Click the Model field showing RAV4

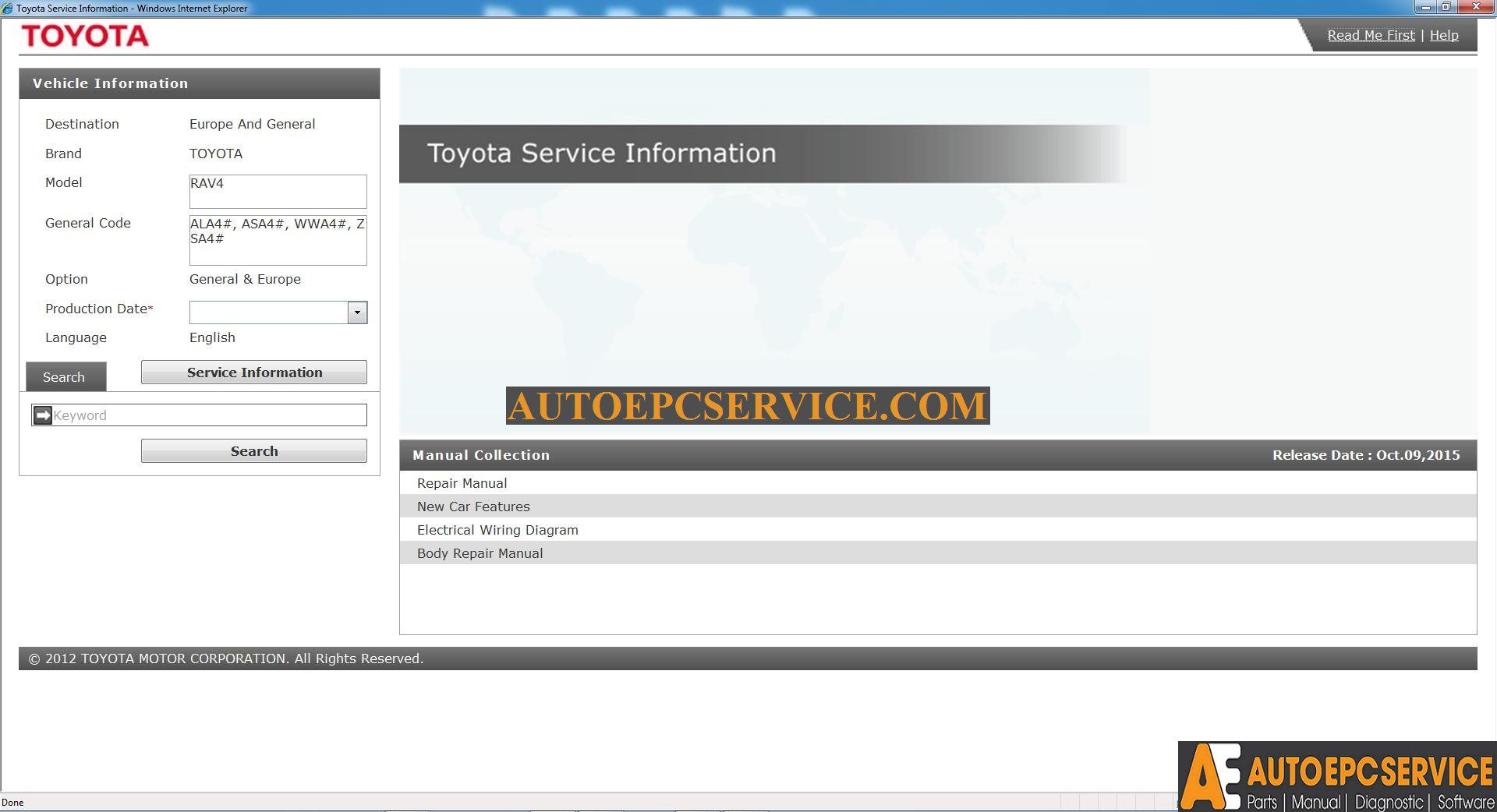click(278, 192)
